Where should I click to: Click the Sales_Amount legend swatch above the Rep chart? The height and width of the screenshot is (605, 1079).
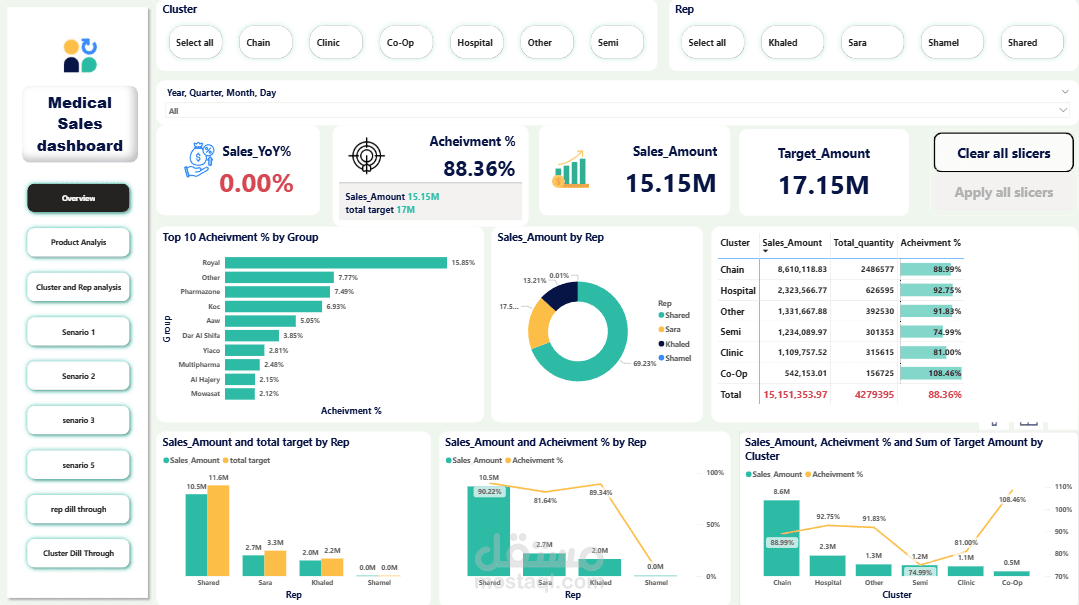[x=167, y=458]
